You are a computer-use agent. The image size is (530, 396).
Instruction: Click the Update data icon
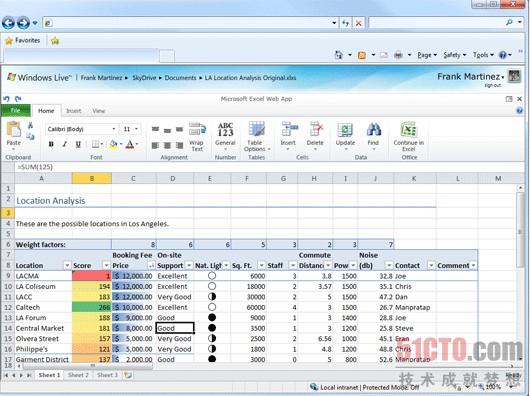click(x=345, y=130)
